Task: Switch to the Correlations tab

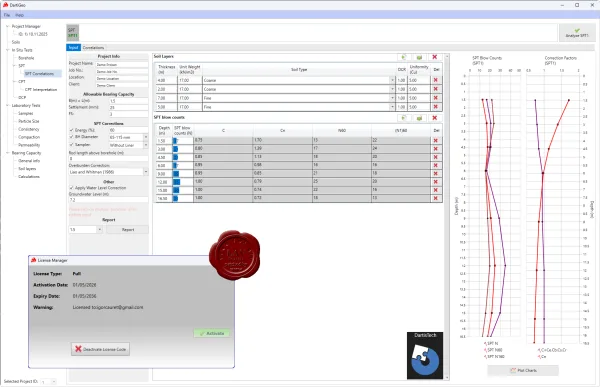Action: tap(93, 47)
